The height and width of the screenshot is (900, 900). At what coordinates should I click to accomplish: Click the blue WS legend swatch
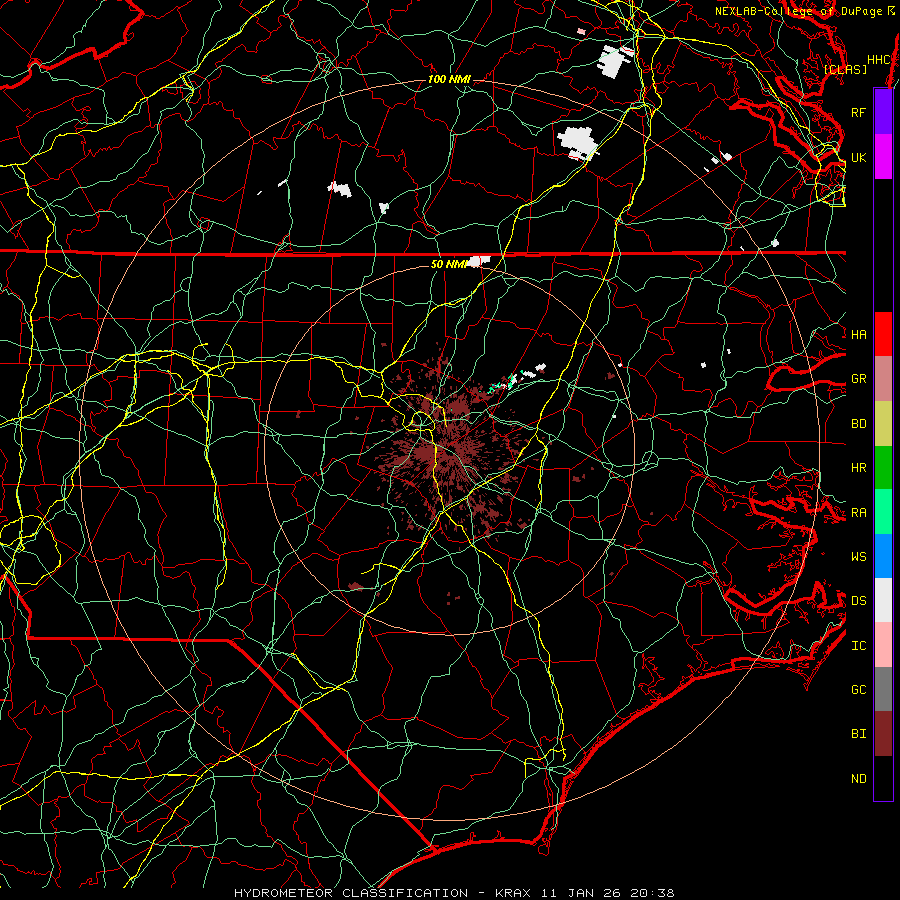click(x=883, y=556)
